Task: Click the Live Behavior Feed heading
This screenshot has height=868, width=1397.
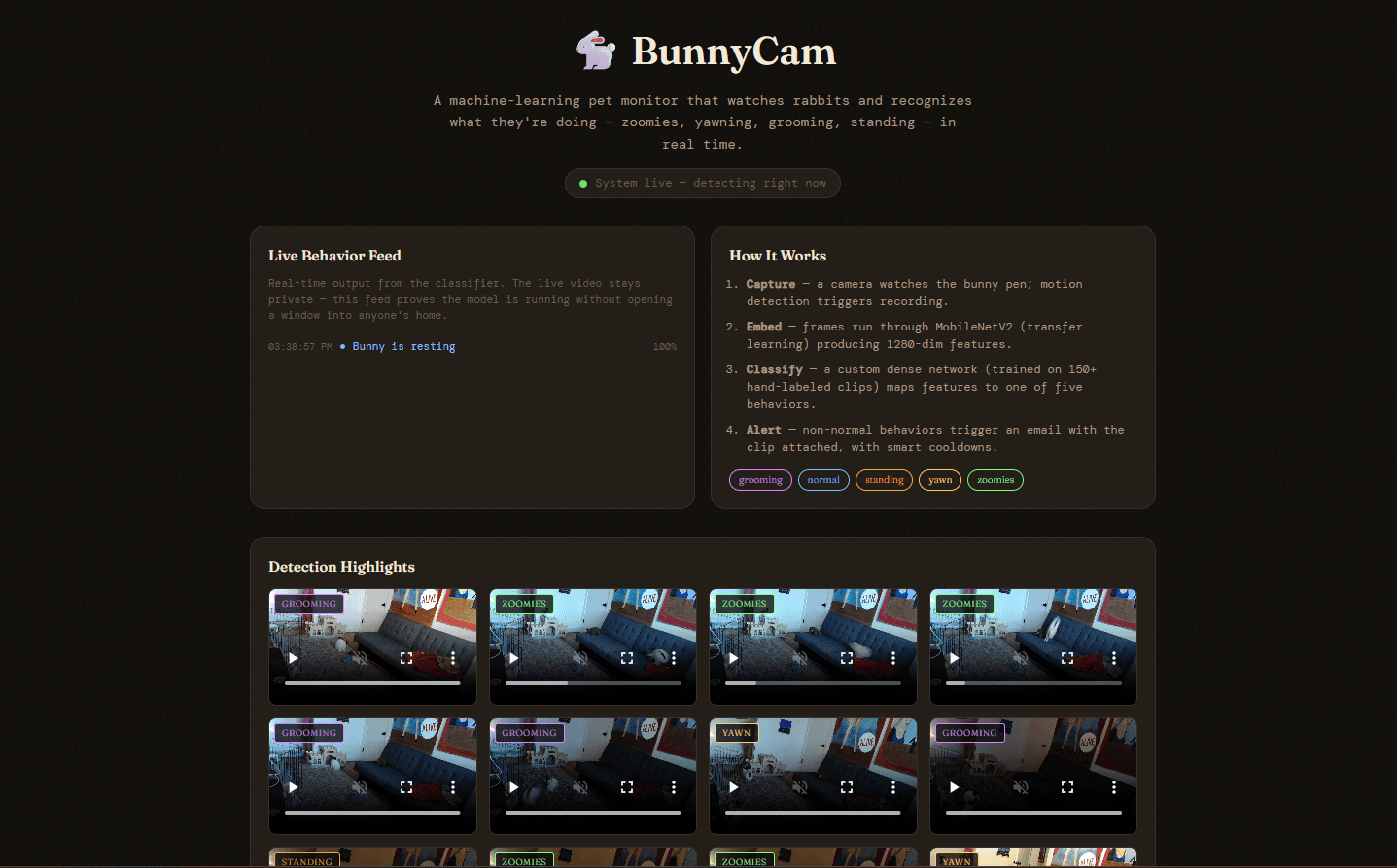Action: 334,256
